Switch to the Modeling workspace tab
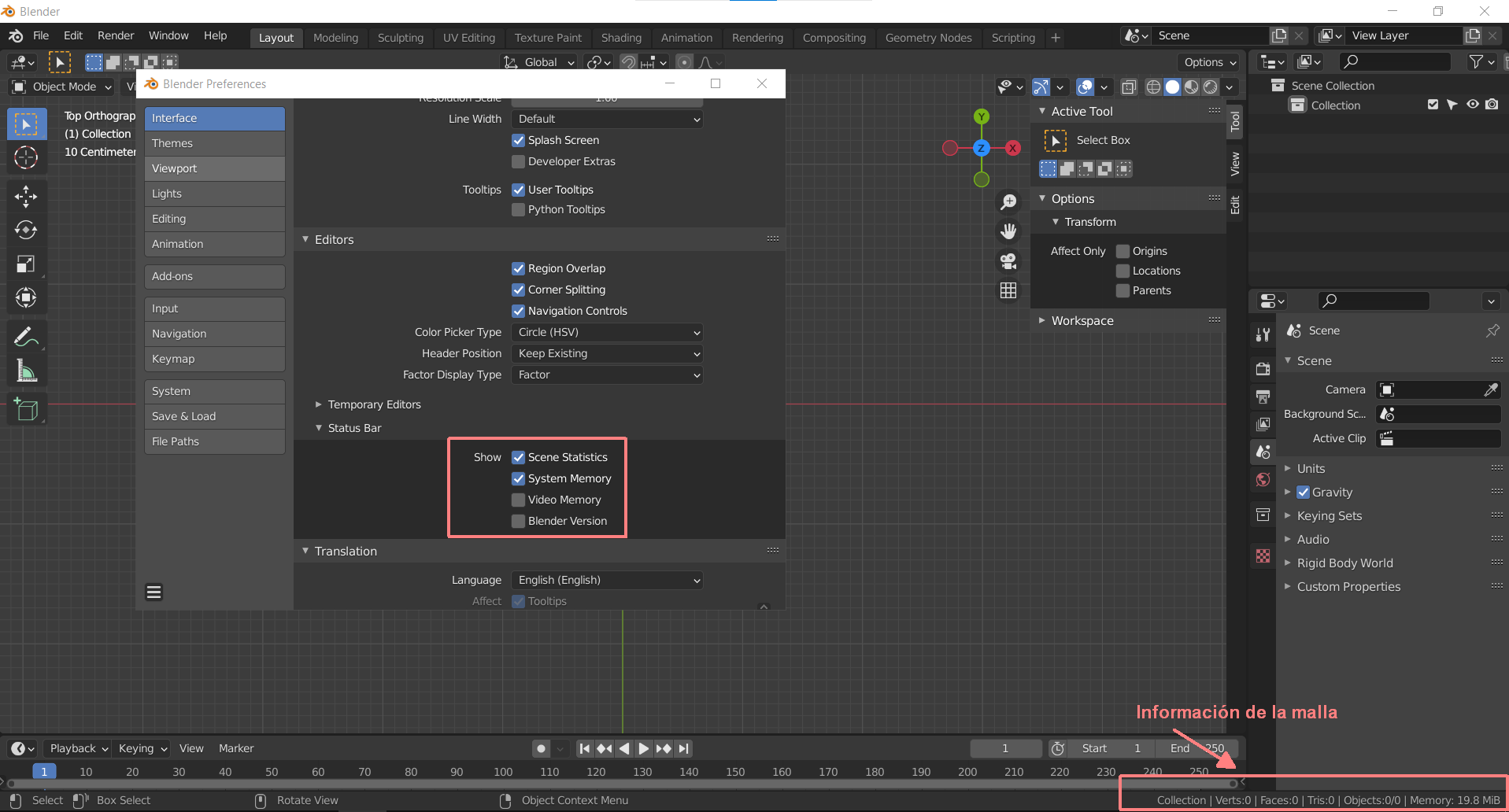Image resolution: width=1509 pixels, height=812 pixels. click(335, 38)
